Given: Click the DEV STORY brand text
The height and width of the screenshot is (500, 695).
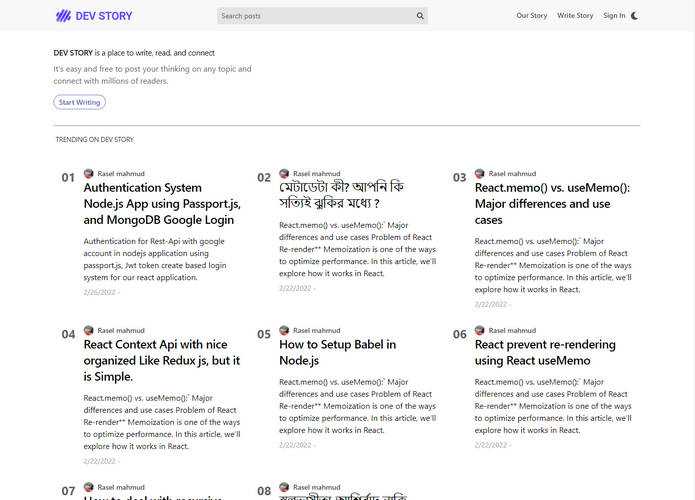Looking at the screenshot, I should tap(104, 16).
